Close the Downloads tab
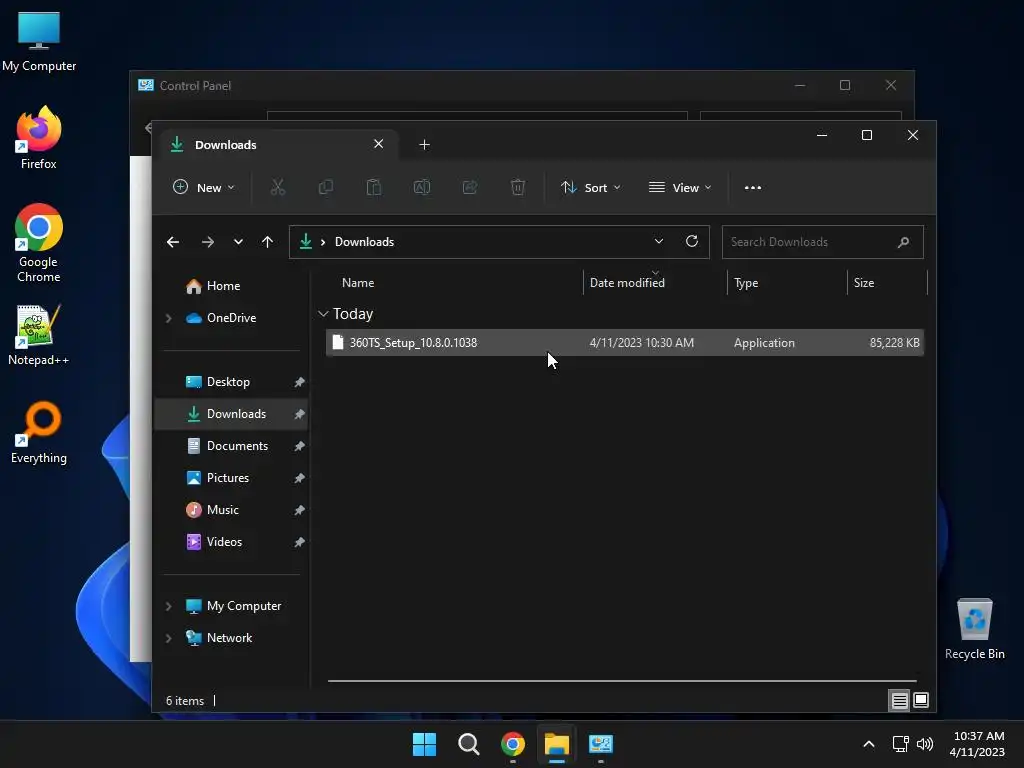This screenshot has width=1024, height=768. tap(378, 144)
